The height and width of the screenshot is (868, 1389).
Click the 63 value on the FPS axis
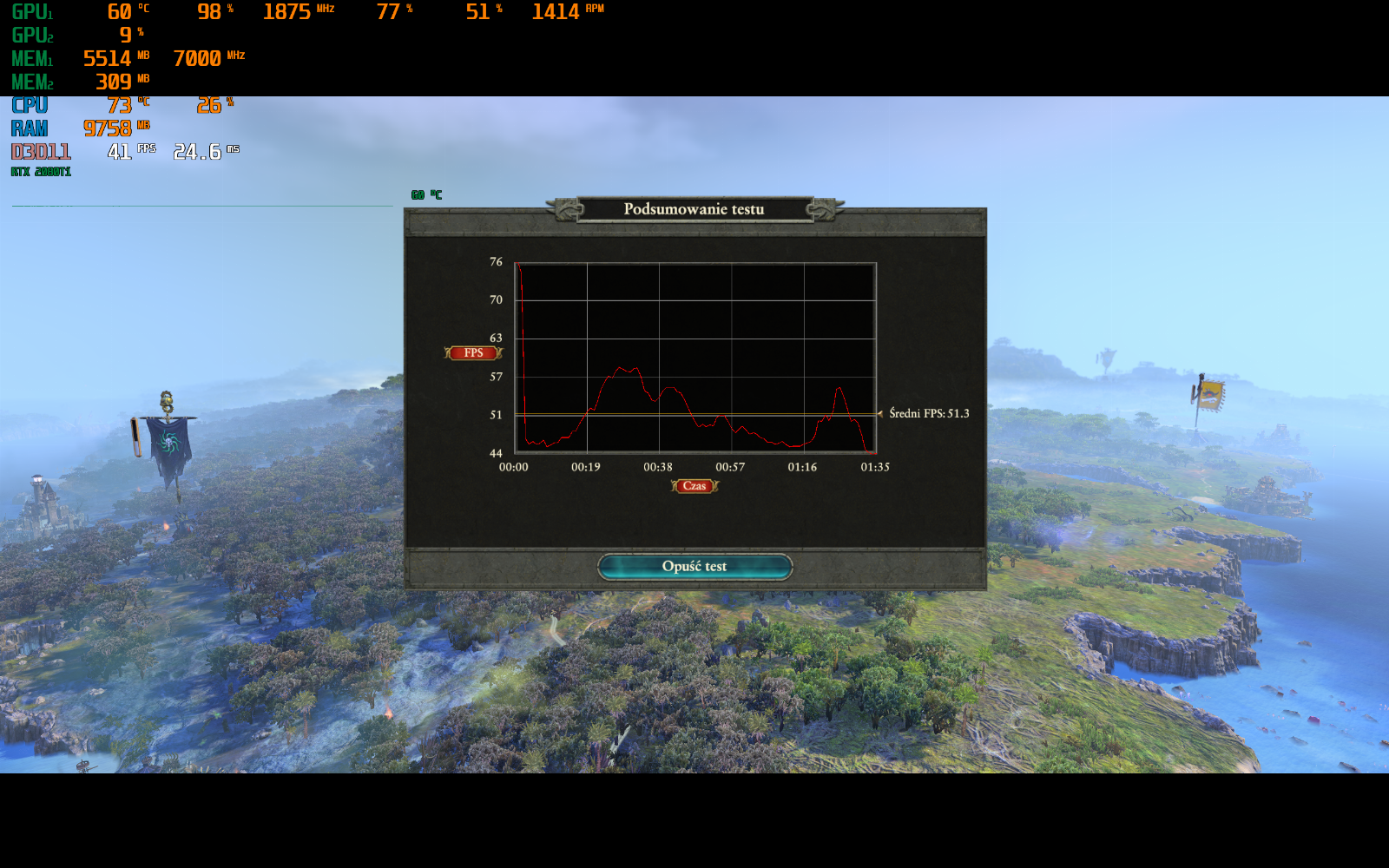[496, 338]
